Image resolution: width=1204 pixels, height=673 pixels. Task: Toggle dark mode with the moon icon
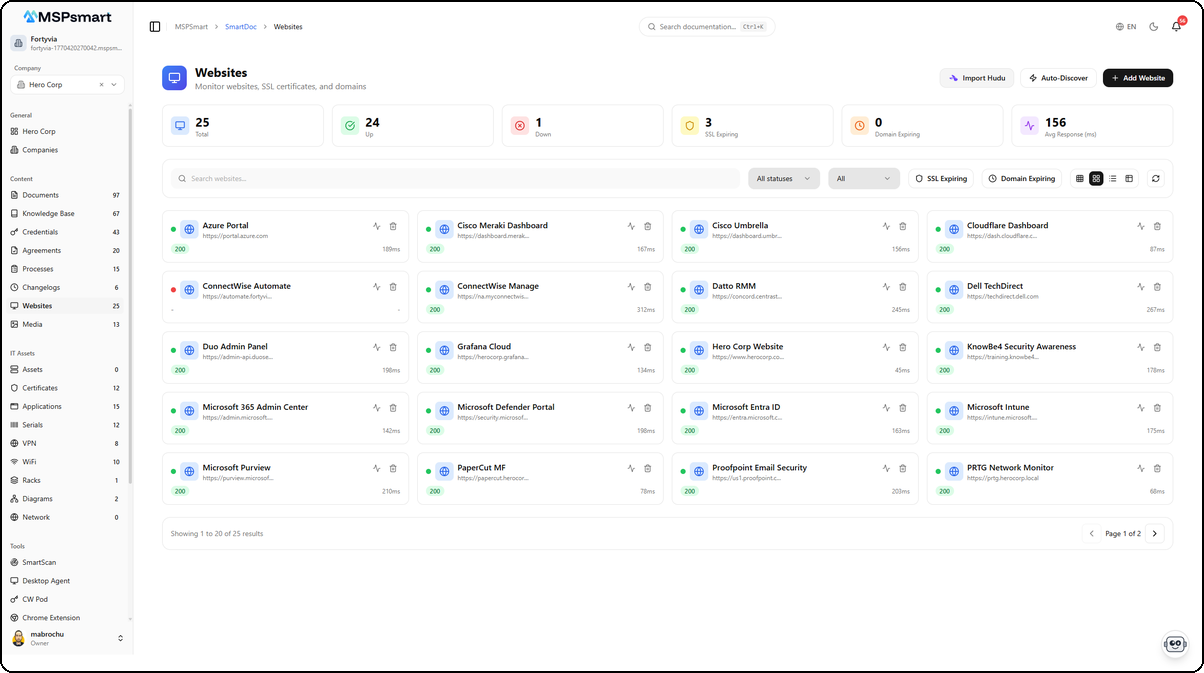[1155, 27]
